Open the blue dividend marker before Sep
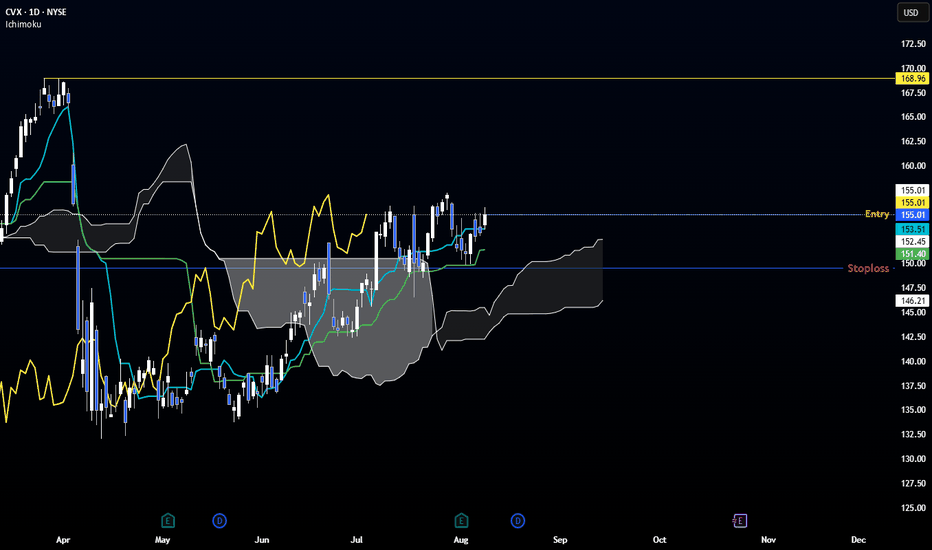The height and width of the screenshot is (550, 932). pos(518,521)
